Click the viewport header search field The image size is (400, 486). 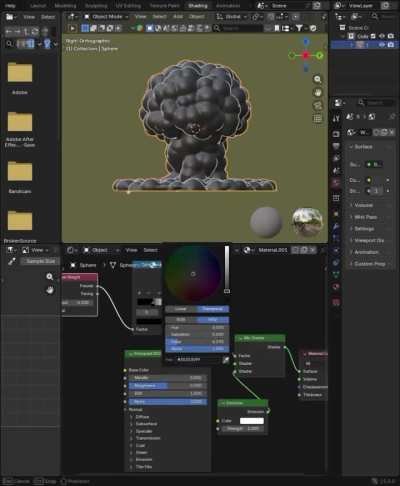239,28
